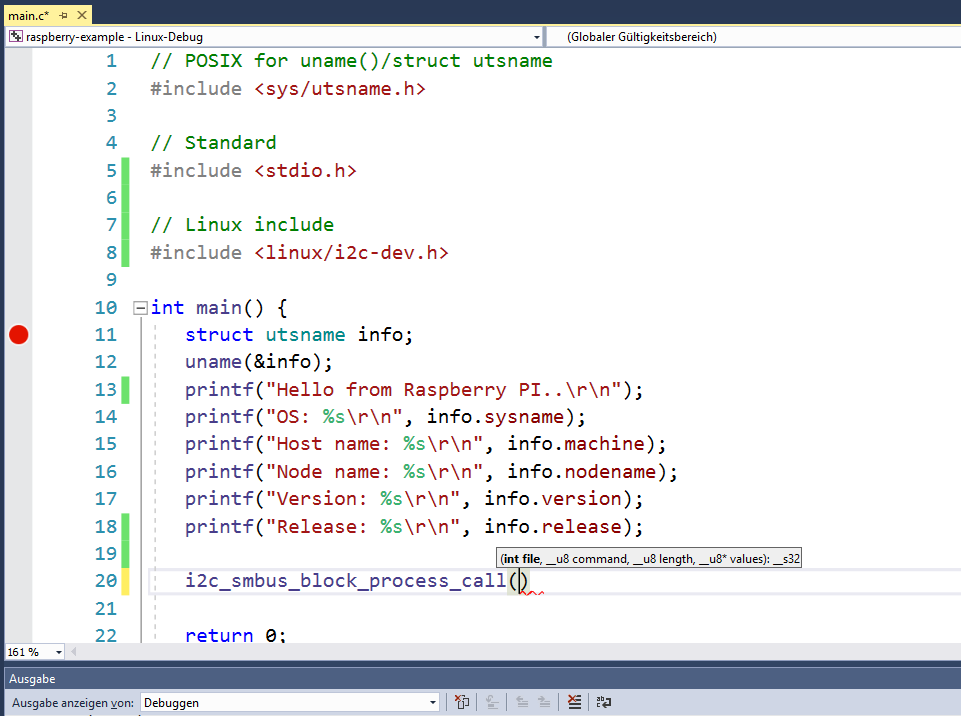Click the IntelliSense parameter tooltip above line 20
The height and width of the screenshot is (716, 961).
tap(648, 558)
